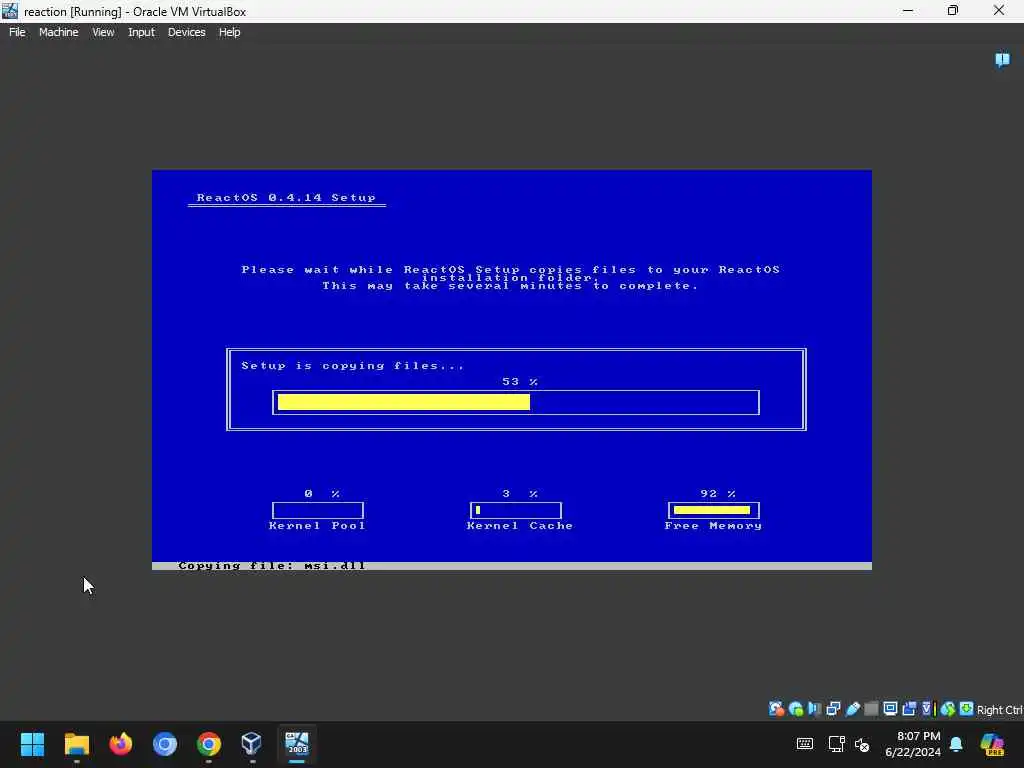Open the File menu

[x=17, y=32]
